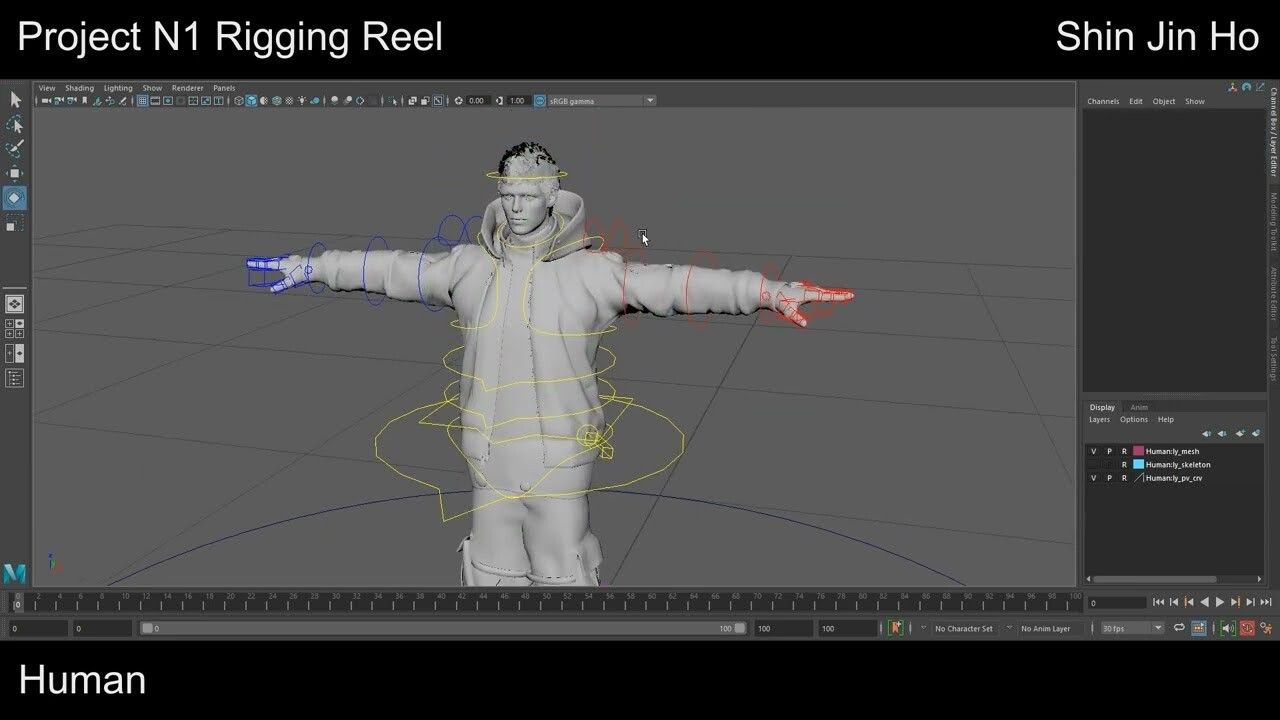1280x720 pixels.
Task: Open the sRGB gamma dropdown
Action: point(649,100)
